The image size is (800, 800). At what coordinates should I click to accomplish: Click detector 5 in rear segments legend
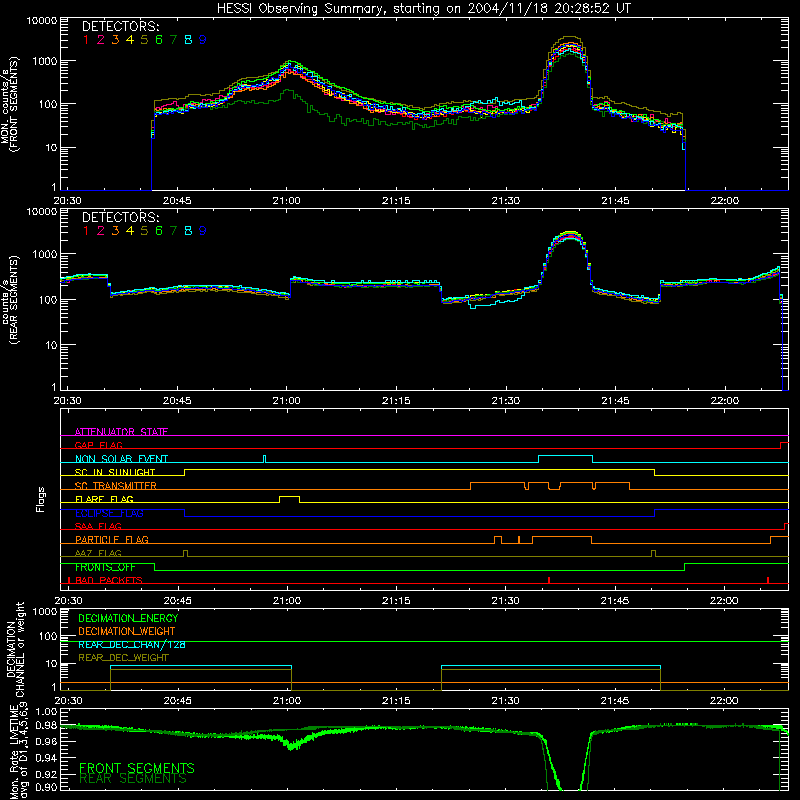pyautogui.click(x=144, y=231)
